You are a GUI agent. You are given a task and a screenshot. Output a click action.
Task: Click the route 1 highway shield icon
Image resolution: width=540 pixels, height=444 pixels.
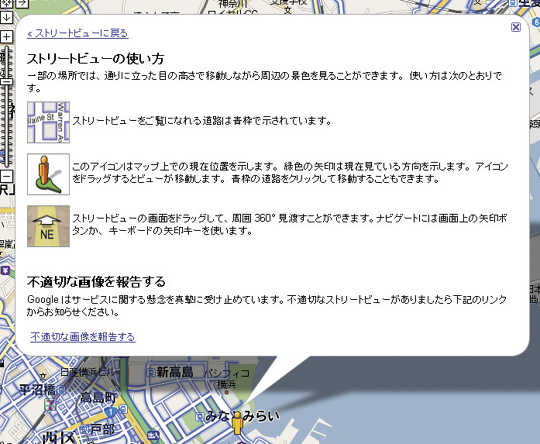111,412
